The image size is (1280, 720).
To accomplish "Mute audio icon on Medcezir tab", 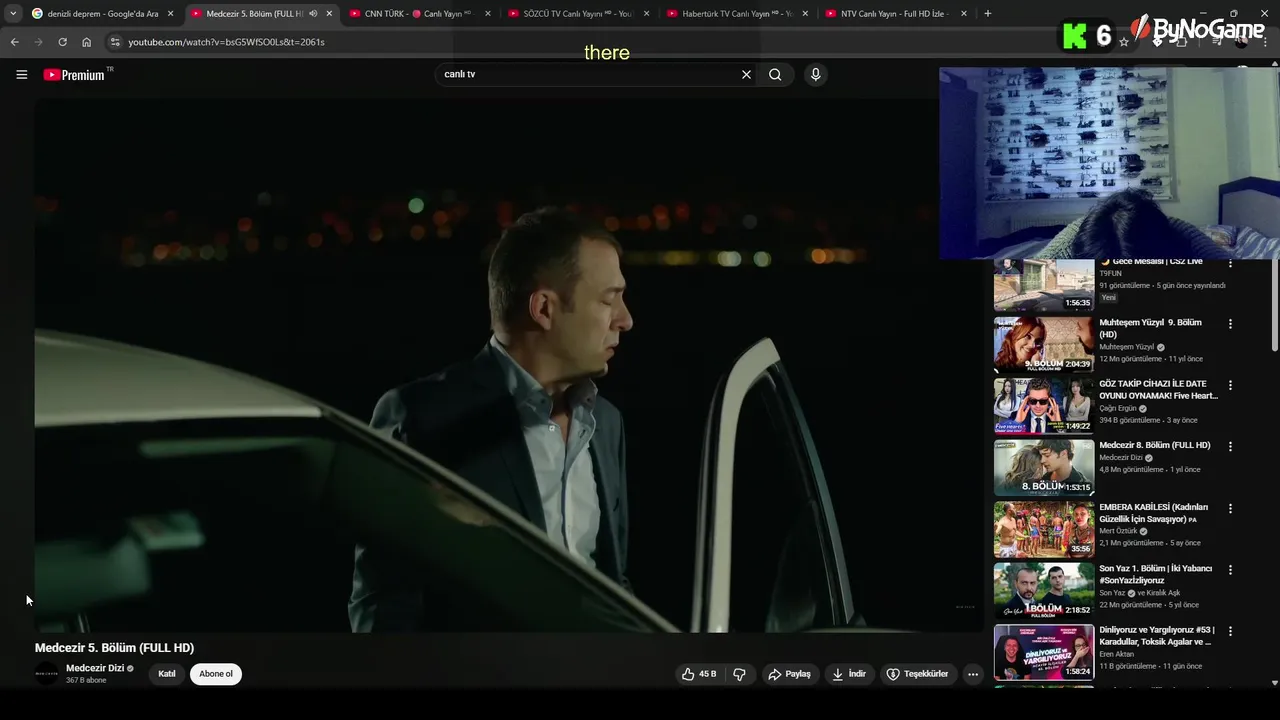I will [x=313, y=14].
